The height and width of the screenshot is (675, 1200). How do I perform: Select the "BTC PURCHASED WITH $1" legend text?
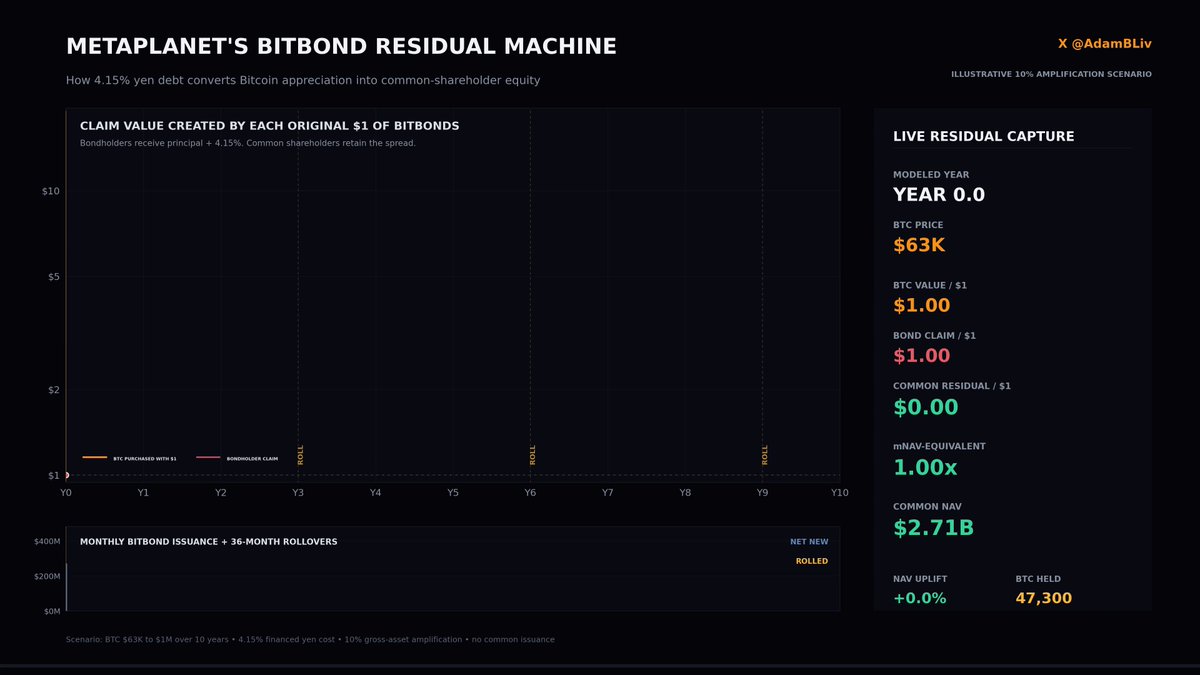click(x=145, y=459)
